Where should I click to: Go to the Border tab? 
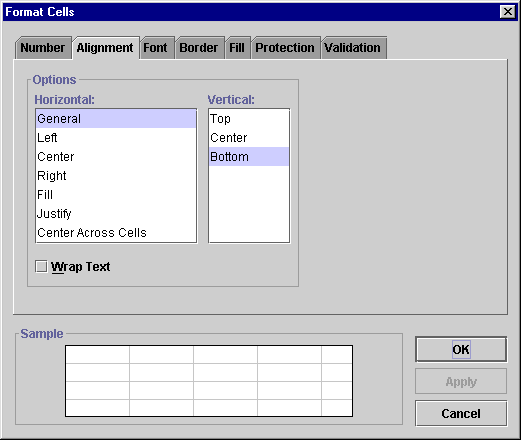[x=200, y=48]
